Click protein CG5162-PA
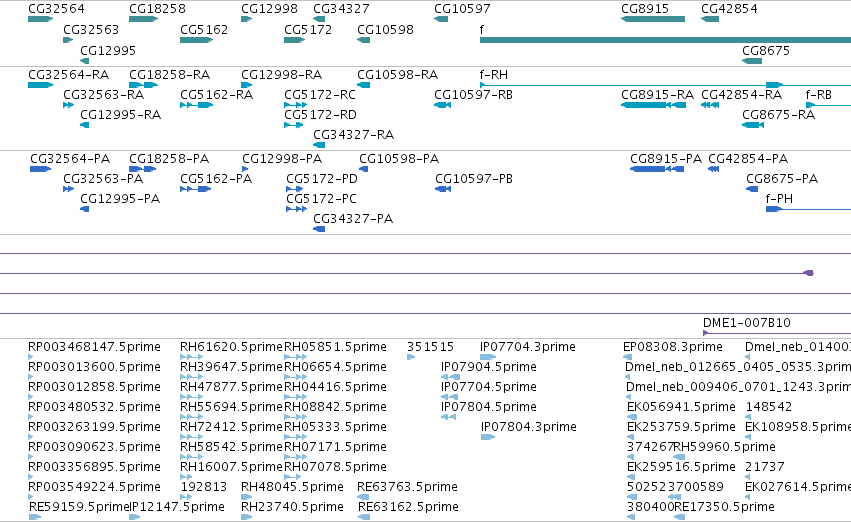The height and width of the screenshot is (522, 851). click(x=216, y=179)
